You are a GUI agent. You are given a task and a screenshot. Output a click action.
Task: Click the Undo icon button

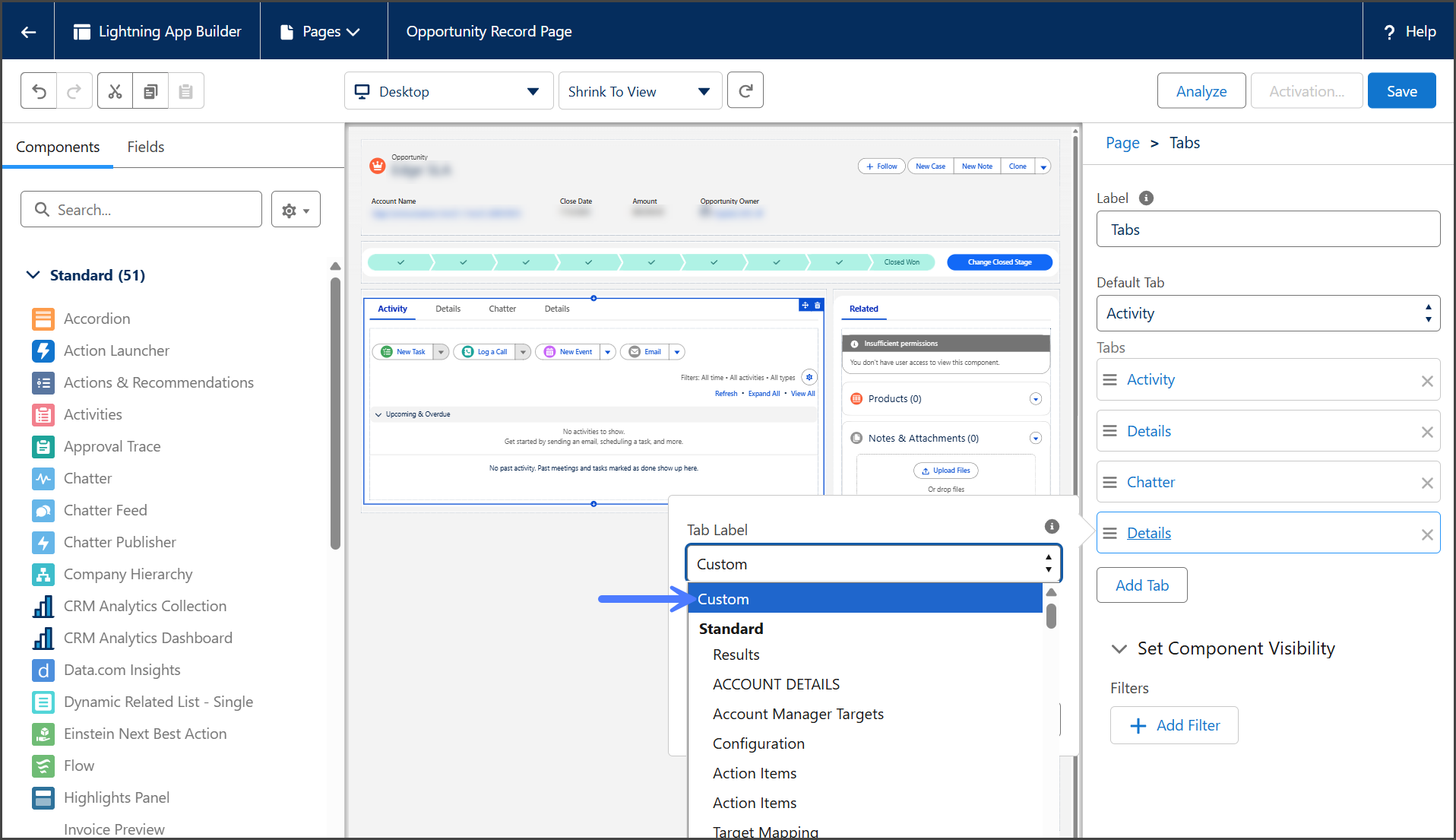[39, 91]
